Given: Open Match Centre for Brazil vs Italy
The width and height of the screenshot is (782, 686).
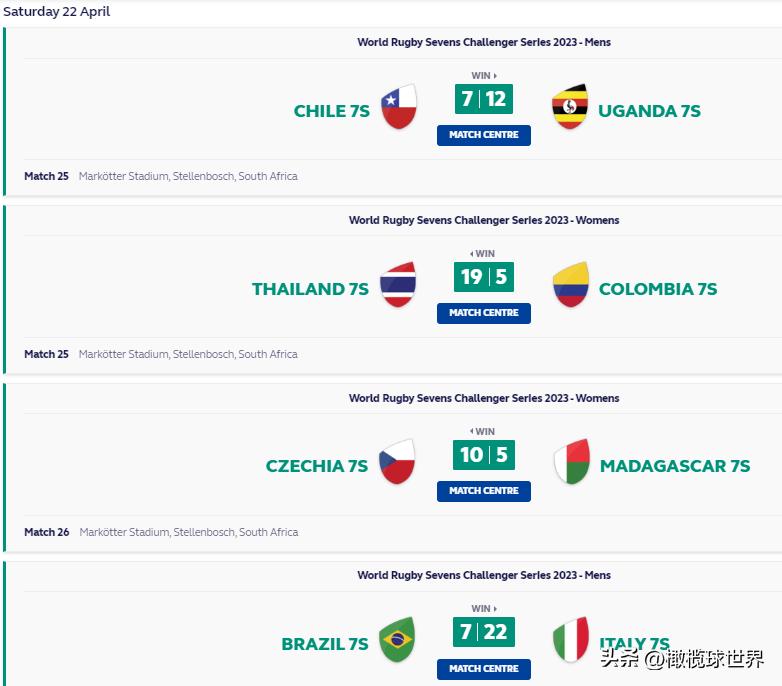Looking at the screenshot, I should 484,668.
